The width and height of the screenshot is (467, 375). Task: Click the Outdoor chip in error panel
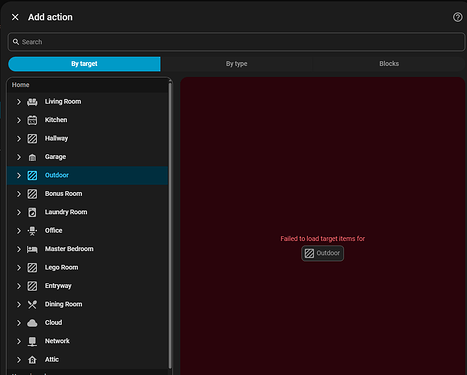[x=322, y=253]
